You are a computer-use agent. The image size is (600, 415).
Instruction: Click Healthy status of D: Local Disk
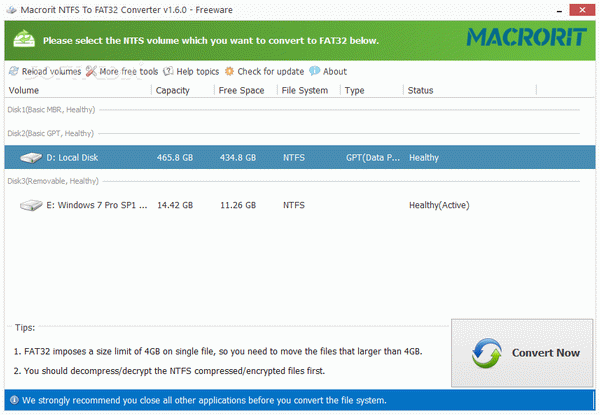point(424,158)
